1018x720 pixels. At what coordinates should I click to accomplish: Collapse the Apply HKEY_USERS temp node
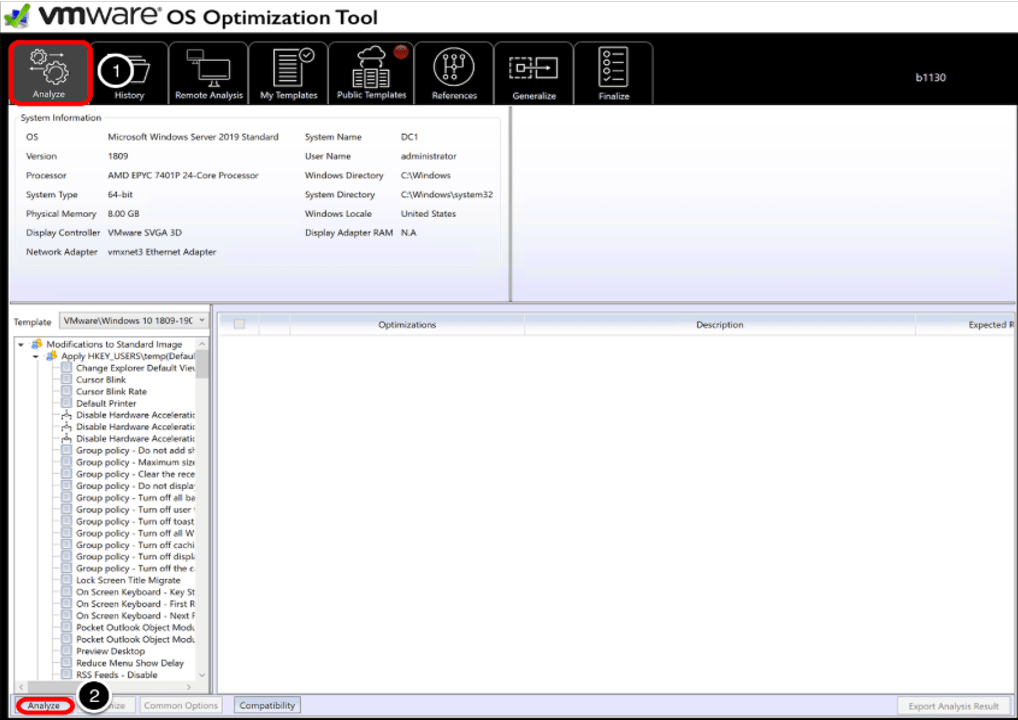[x=36, y=356]
